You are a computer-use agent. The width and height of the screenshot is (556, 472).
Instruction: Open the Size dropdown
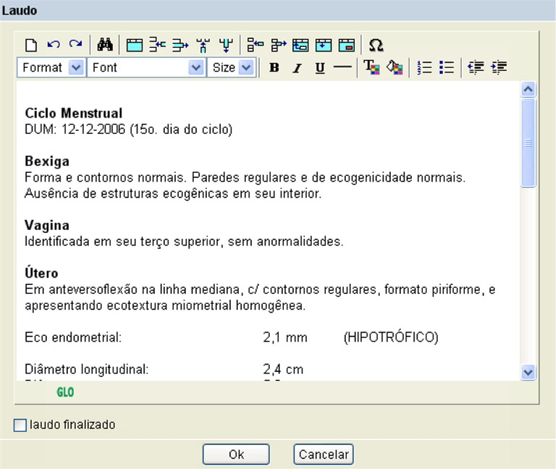coord(231,67)
